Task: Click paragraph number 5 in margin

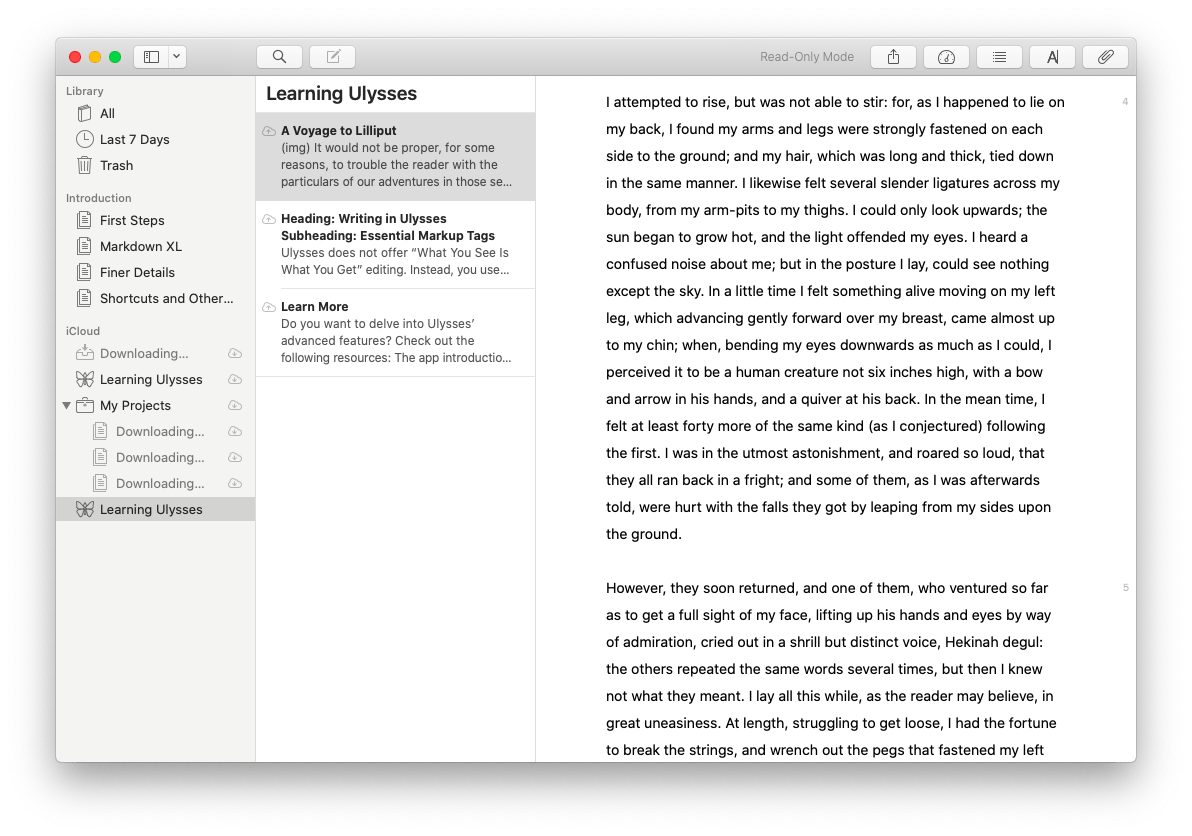Action: 1125,587
